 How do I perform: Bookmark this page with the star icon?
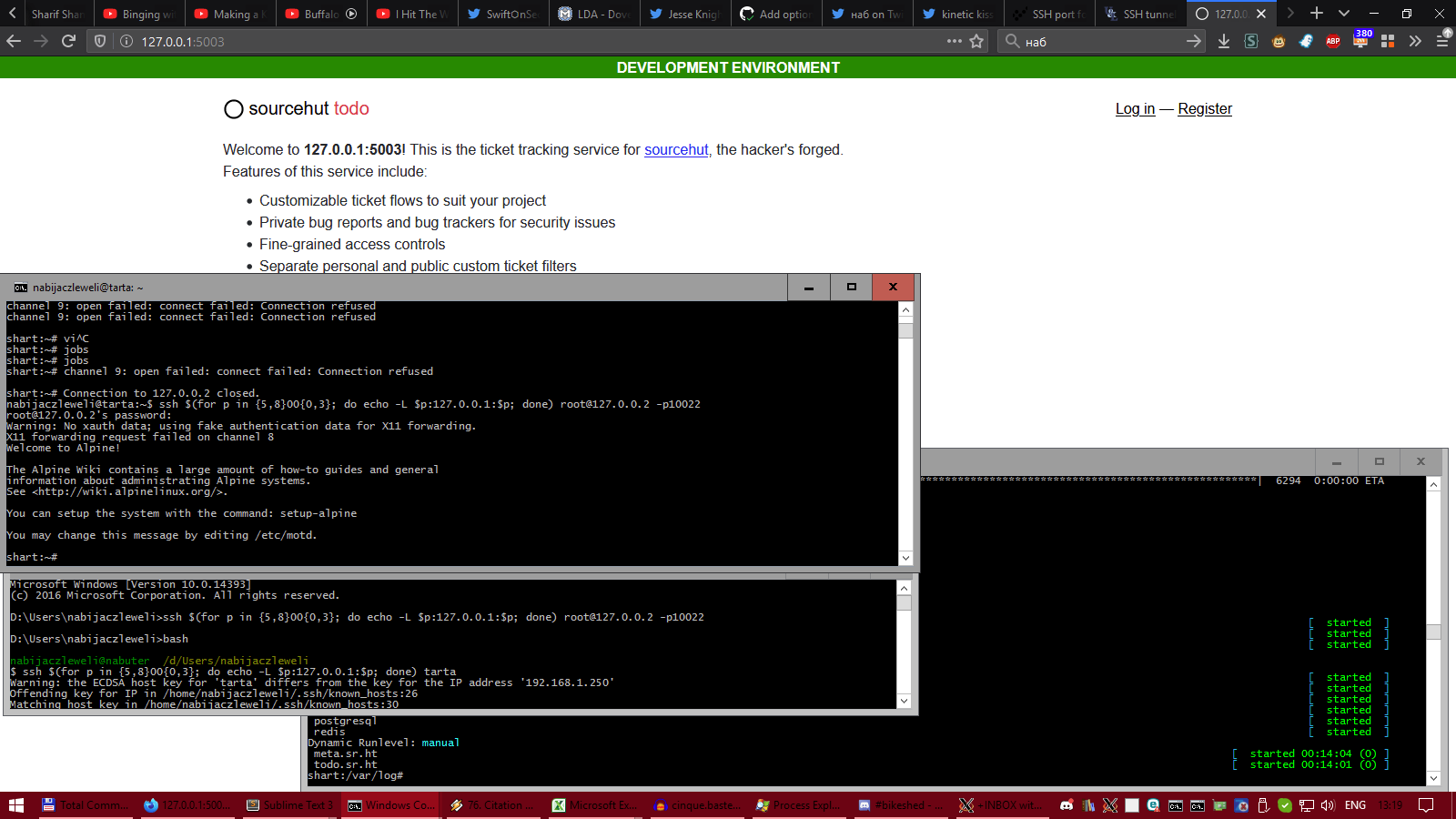pyautogui.click(x=976, y=41)
